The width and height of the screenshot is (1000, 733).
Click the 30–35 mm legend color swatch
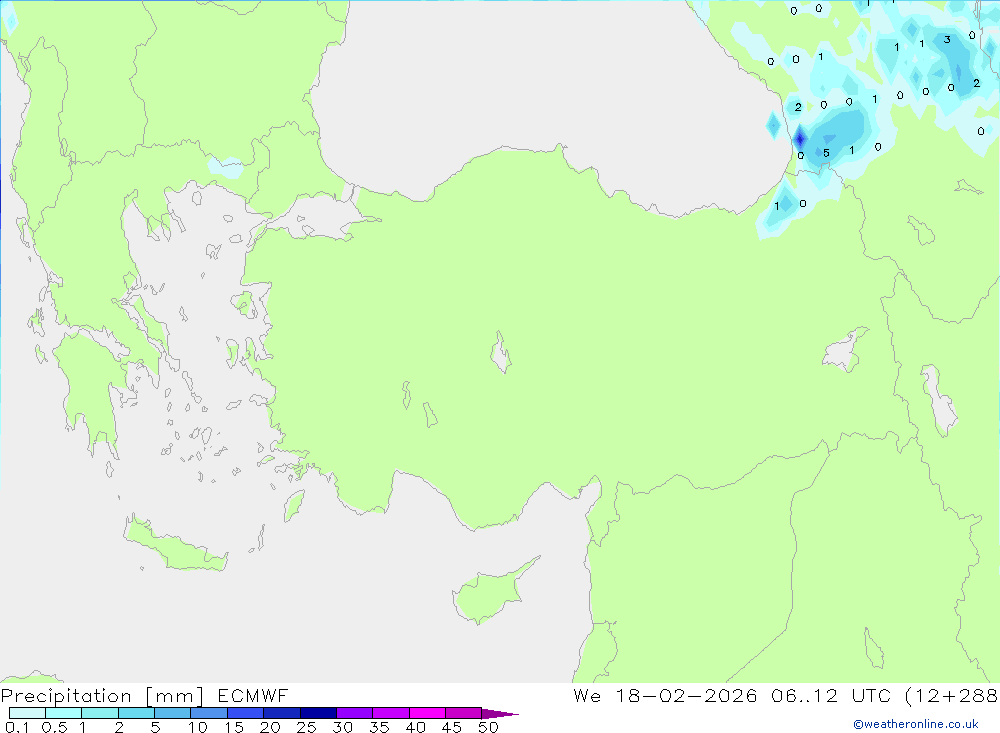pos(355,713)
